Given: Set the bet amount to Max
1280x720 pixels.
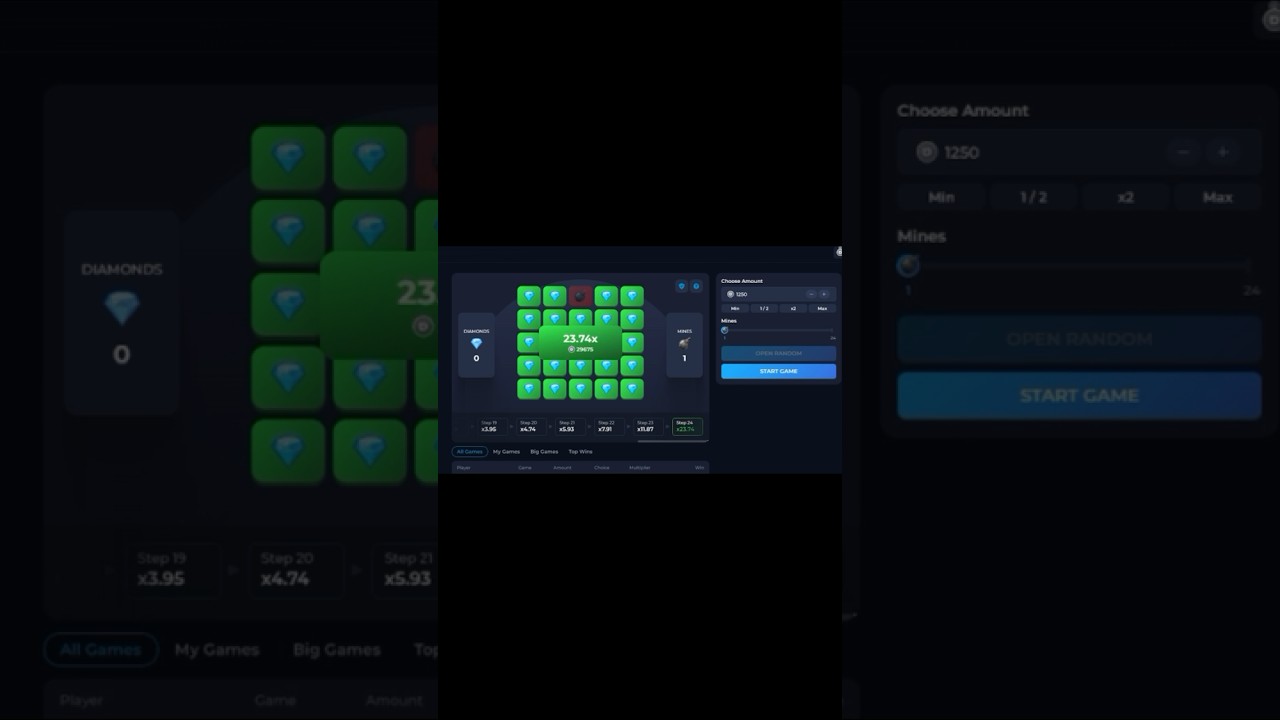Looking at the screenshot, I should [822, 308].
